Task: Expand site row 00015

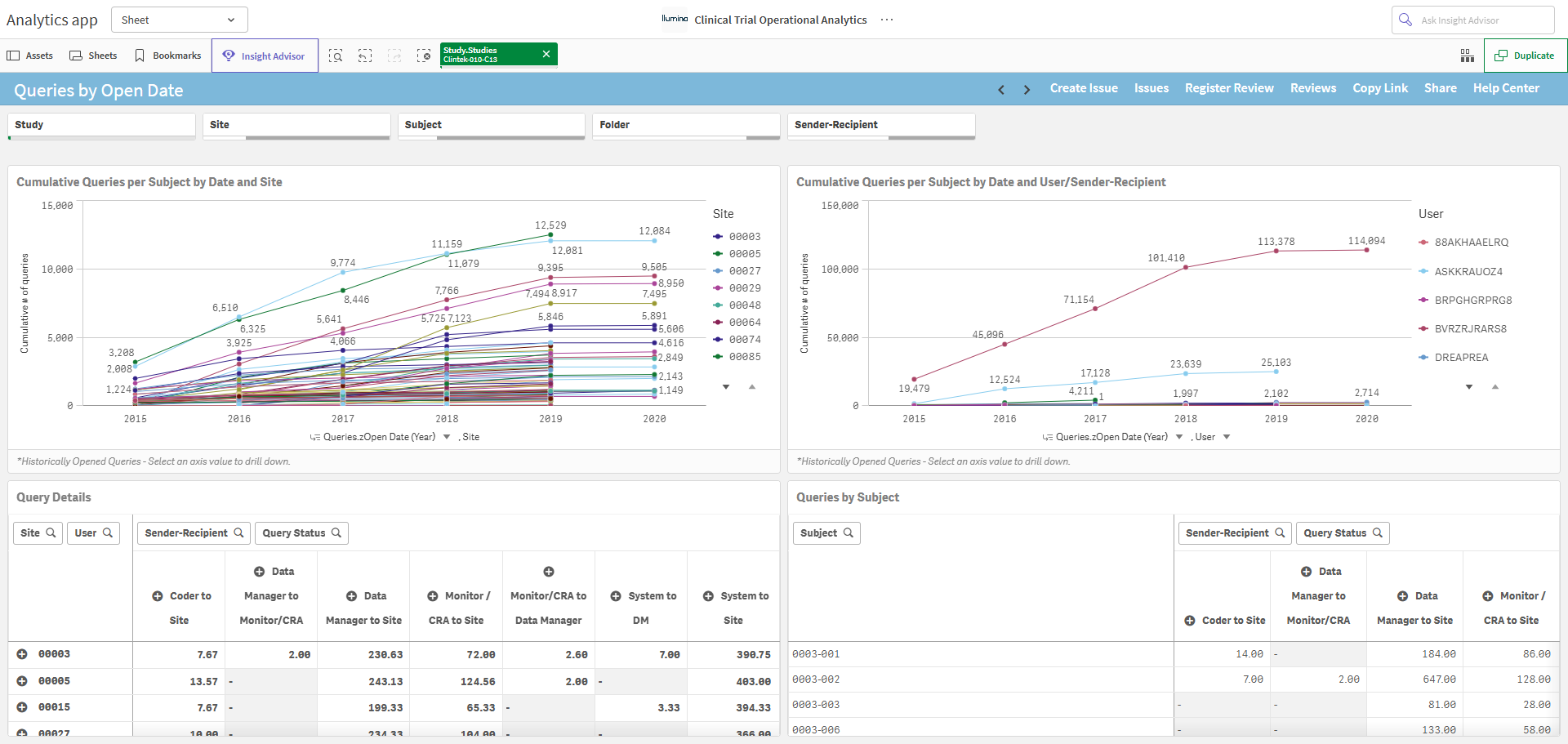Action: [x=22, y=707]
